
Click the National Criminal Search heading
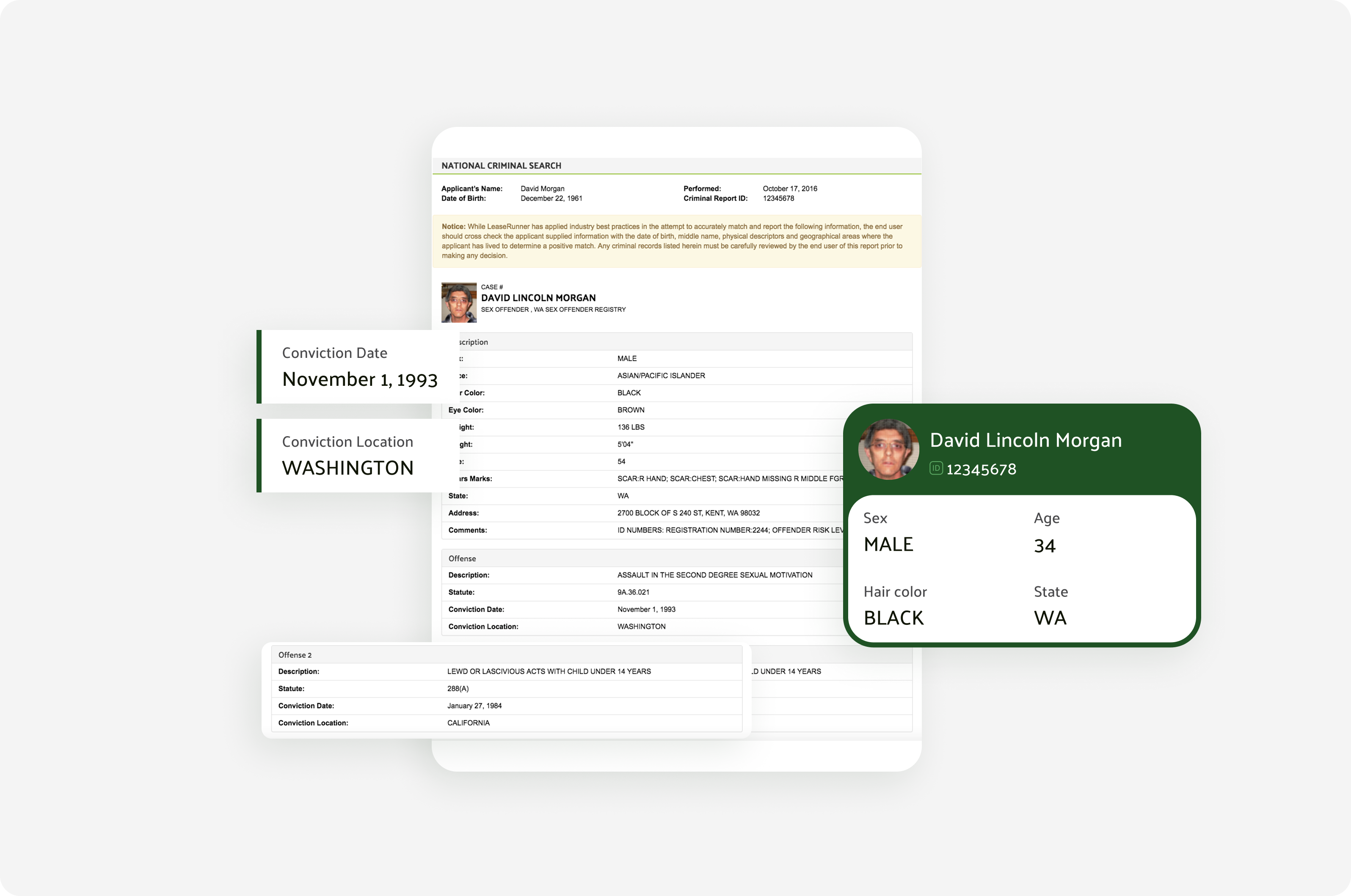point(501,166)
